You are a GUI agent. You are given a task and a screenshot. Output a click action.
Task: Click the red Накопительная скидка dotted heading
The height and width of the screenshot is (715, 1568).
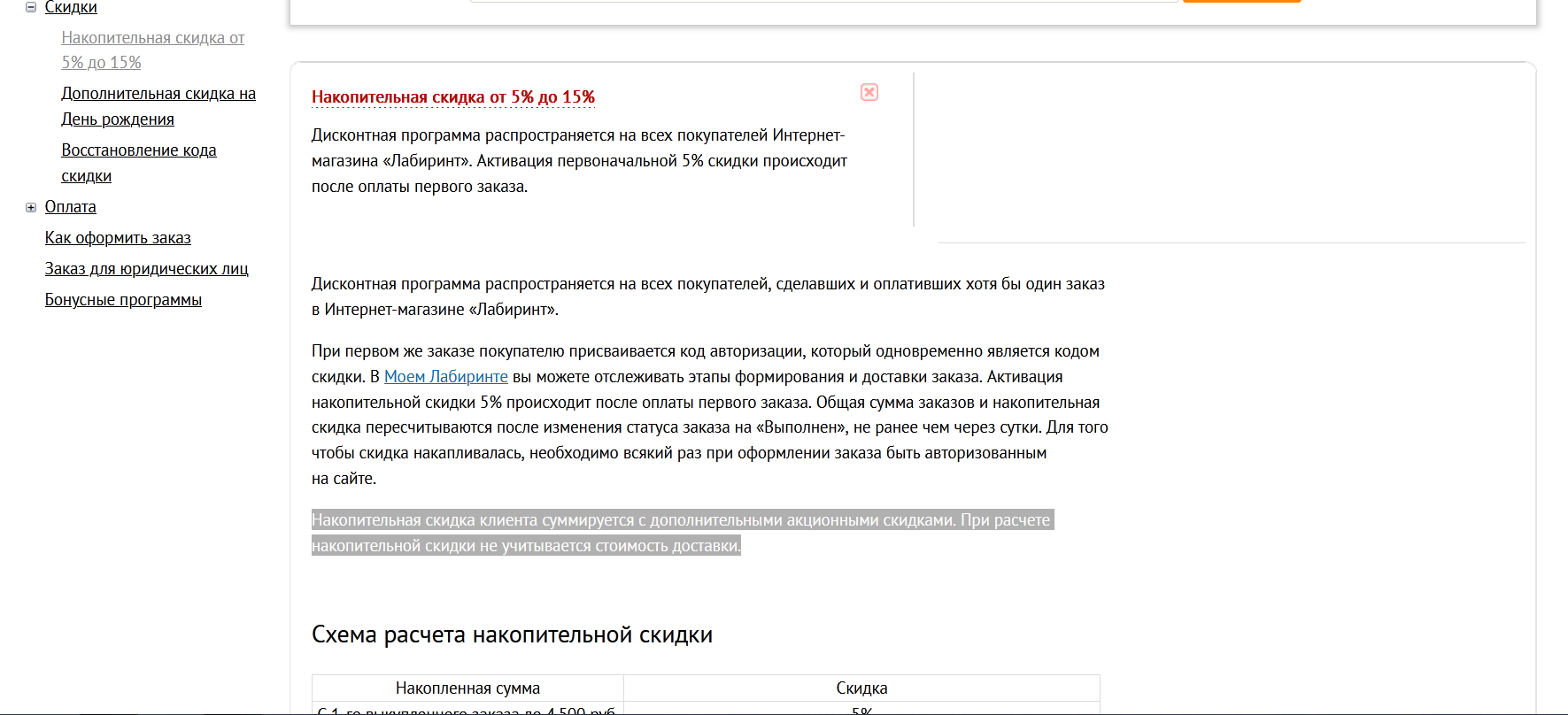(452, 97)
